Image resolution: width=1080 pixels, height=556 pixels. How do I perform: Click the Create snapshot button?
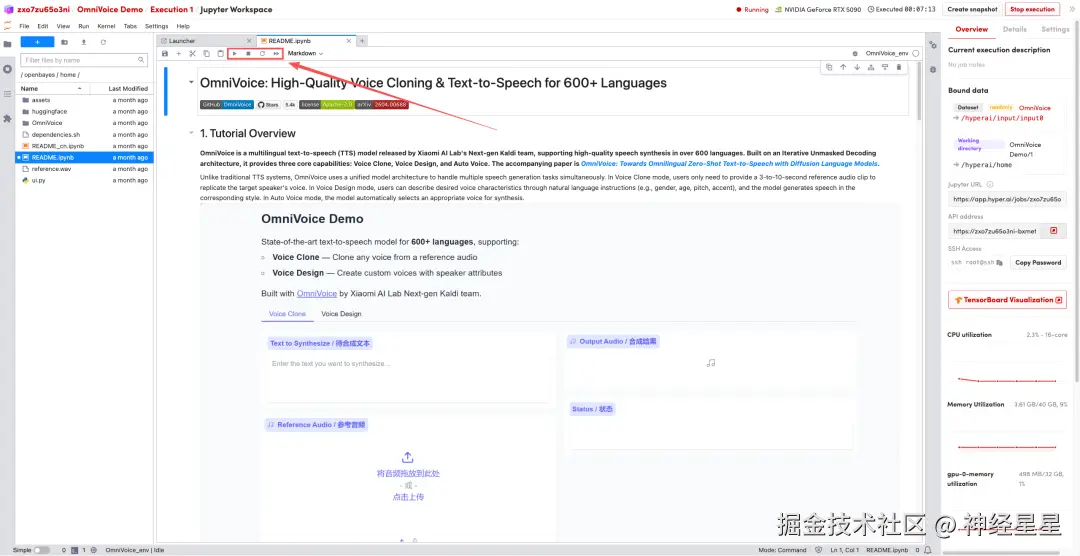click(x=972, y=9)
